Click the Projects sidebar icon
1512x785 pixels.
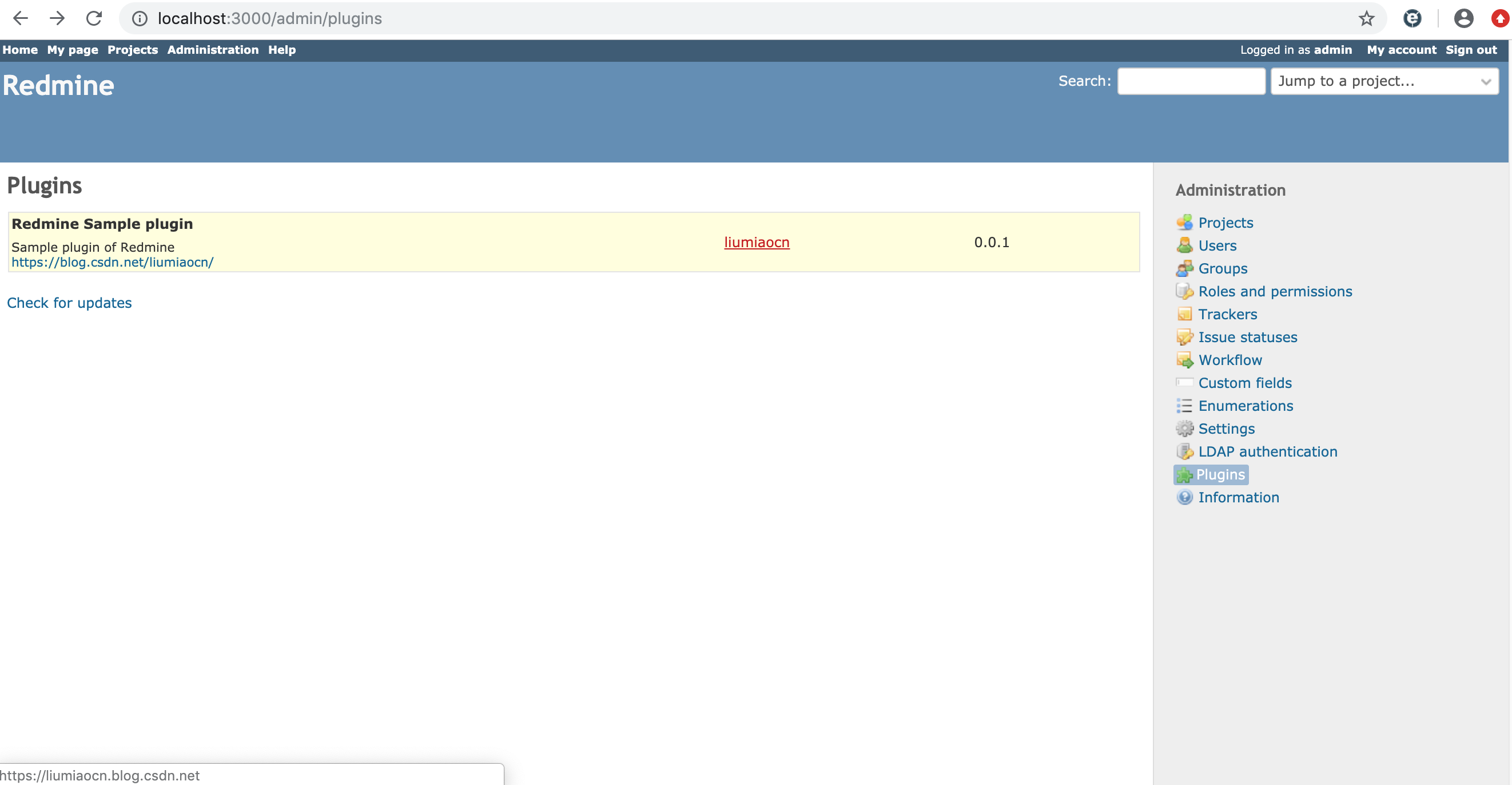(x=1184, y=223)
